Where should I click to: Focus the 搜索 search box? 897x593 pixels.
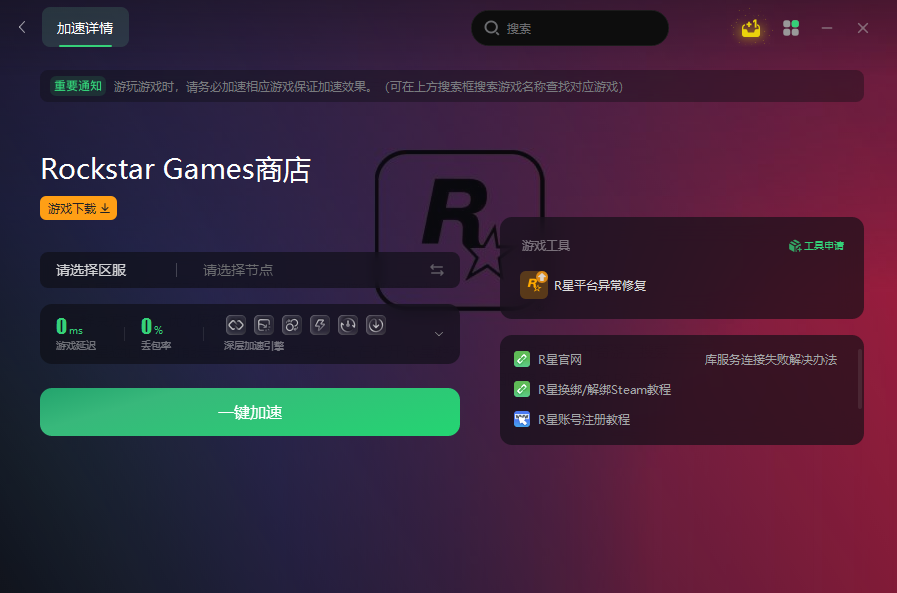570,28
